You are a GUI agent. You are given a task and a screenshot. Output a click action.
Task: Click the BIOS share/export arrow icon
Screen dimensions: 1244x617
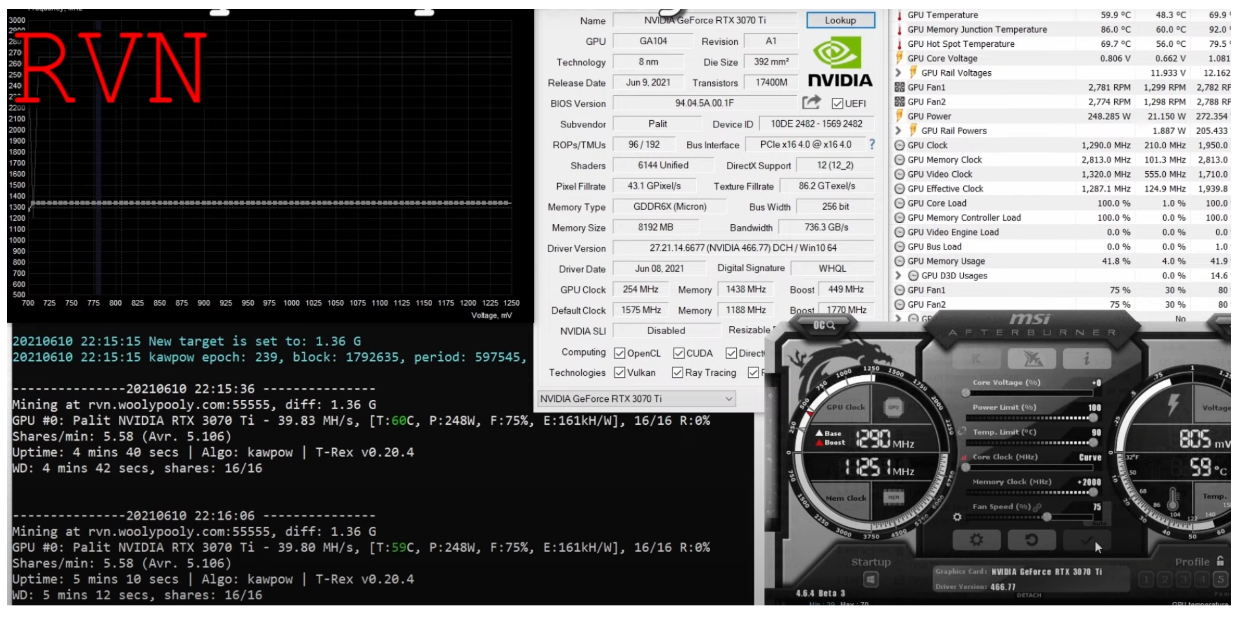pyautogui.click(x=811, y=103)
